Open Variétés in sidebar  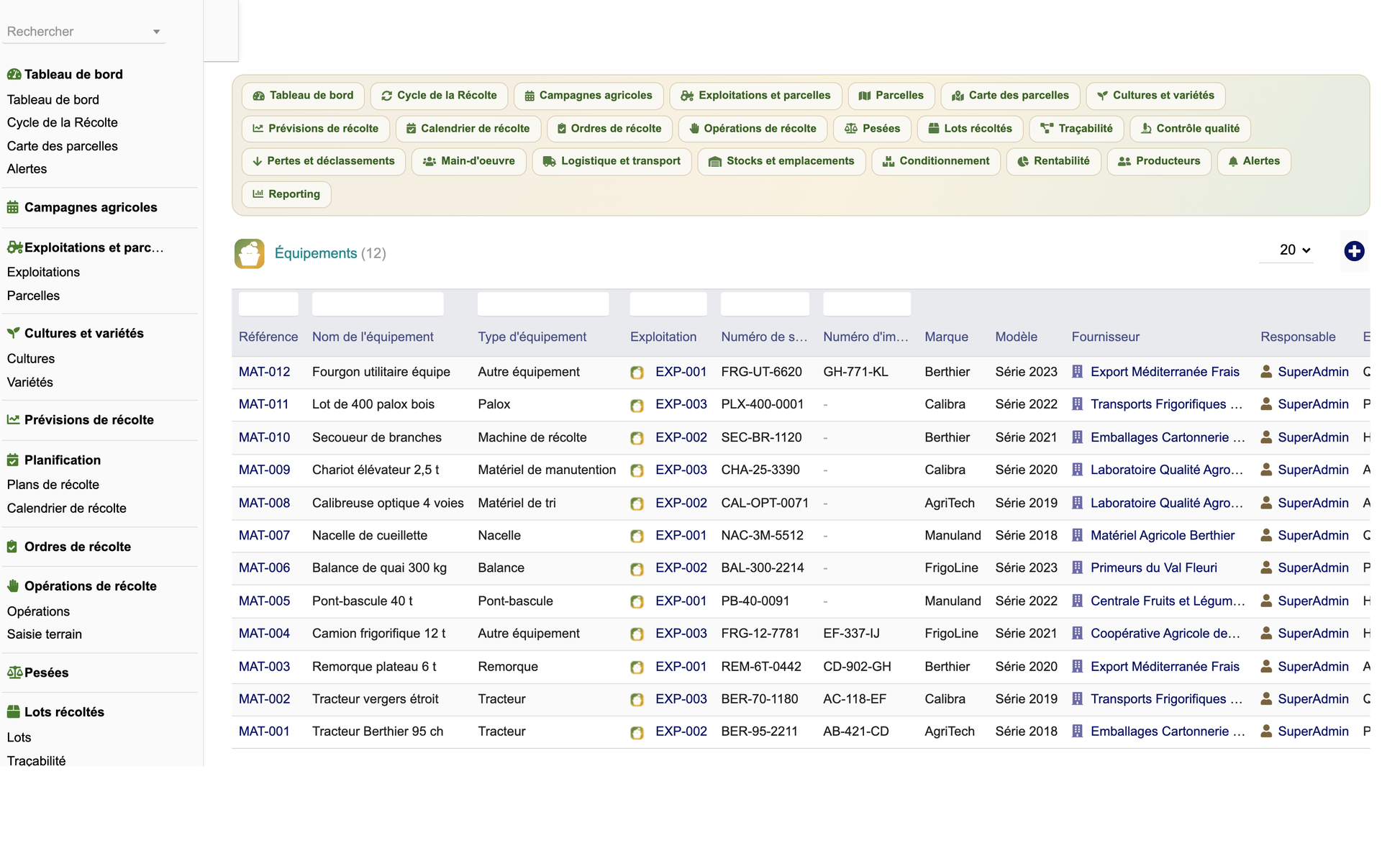click(29, 382)
